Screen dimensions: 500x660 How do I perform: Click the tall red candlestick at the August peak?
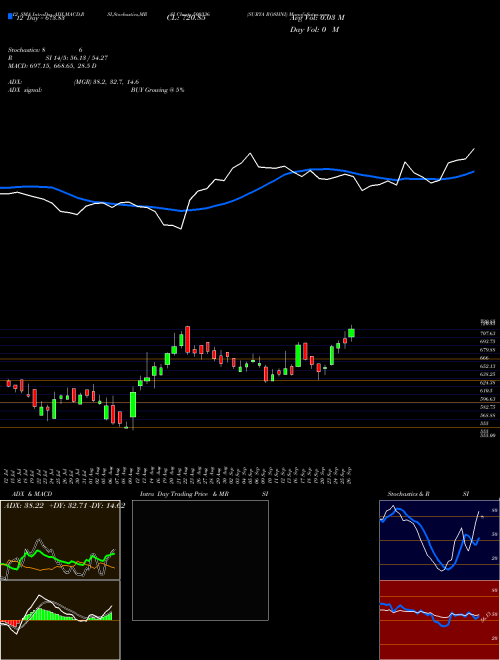(188, 340)
